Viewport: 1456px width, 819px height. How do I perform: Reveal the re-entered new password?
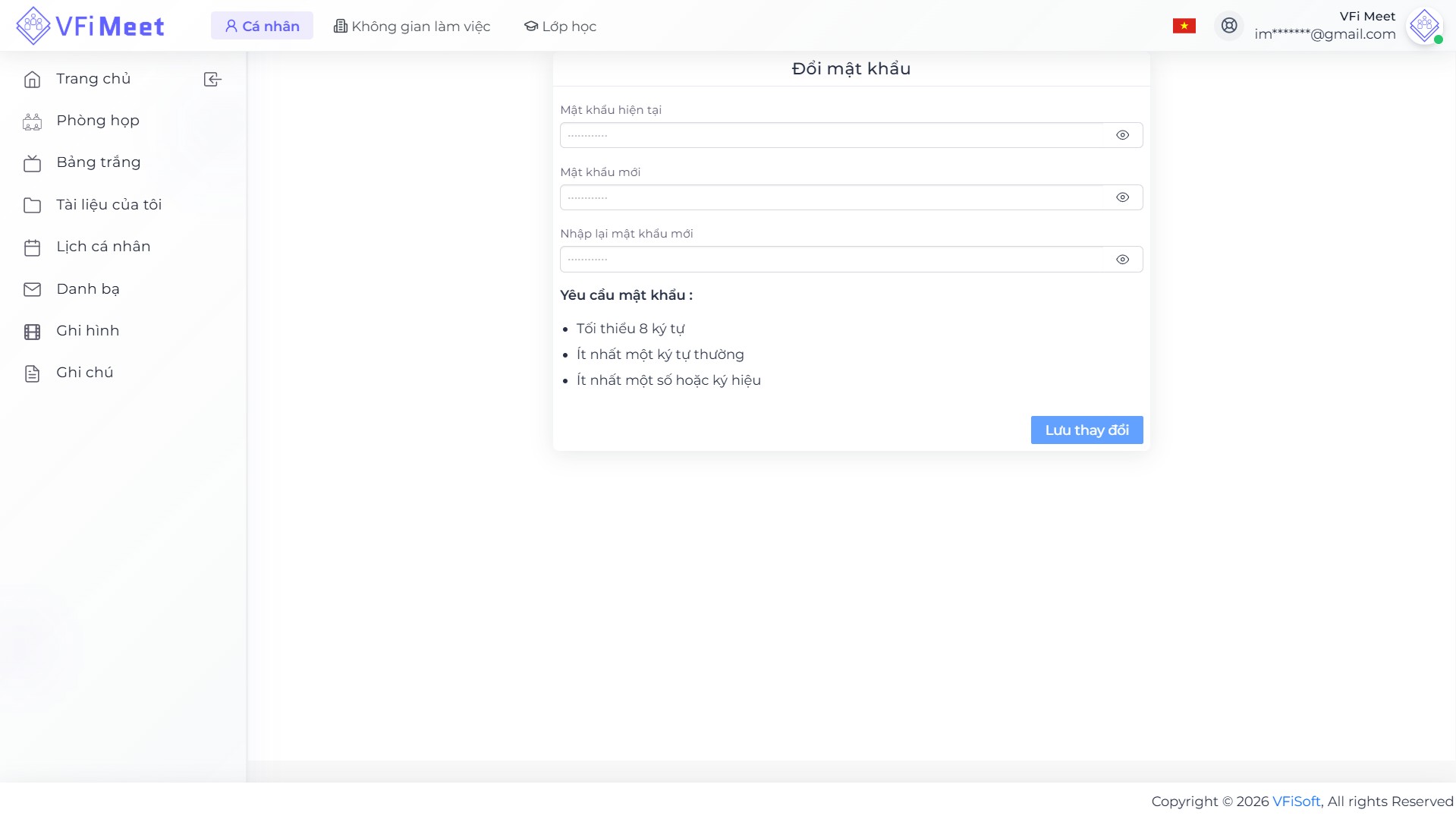[x=1122, y=260]
